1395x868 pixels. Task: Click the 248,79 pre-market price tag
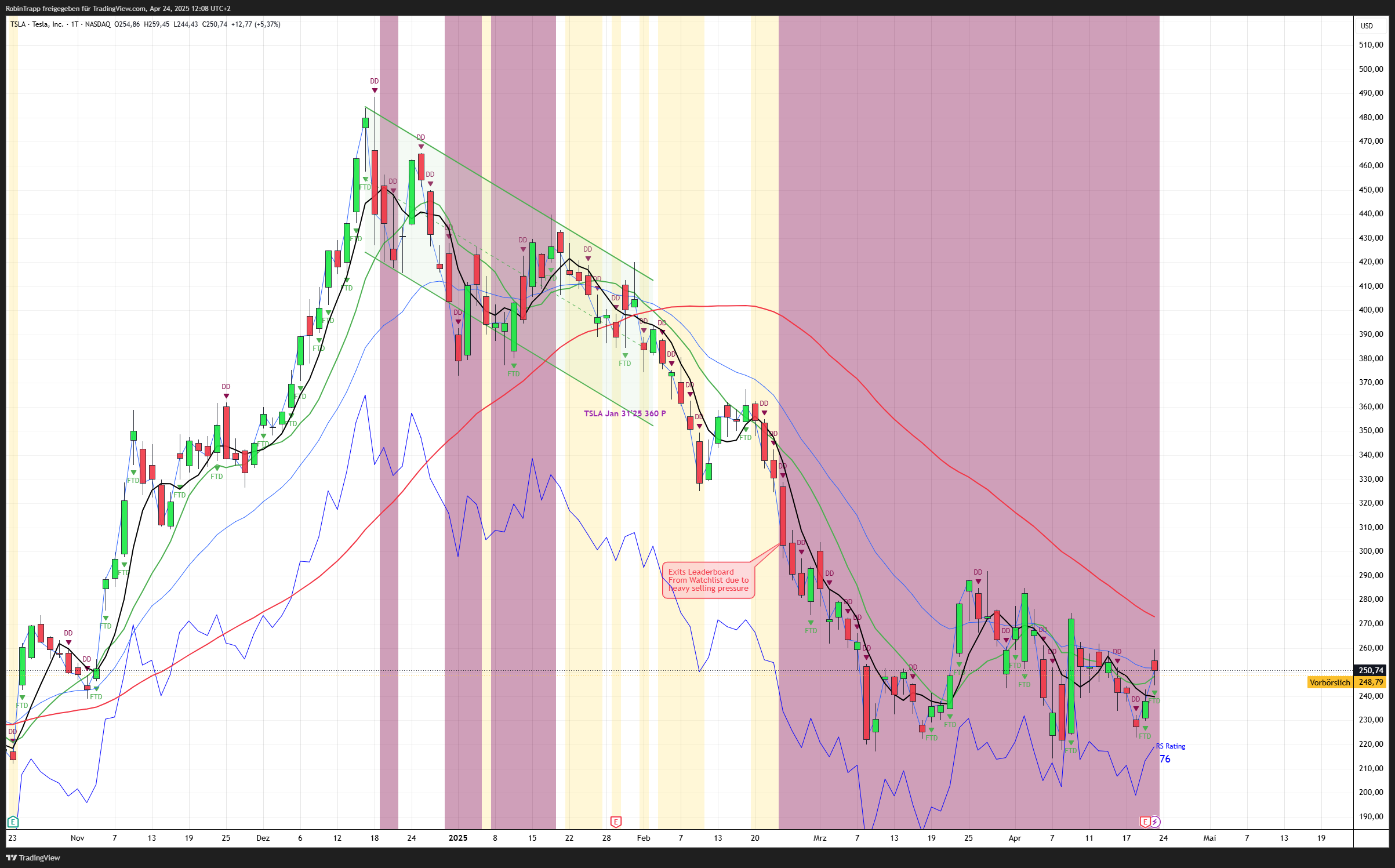coord(1371,682)
